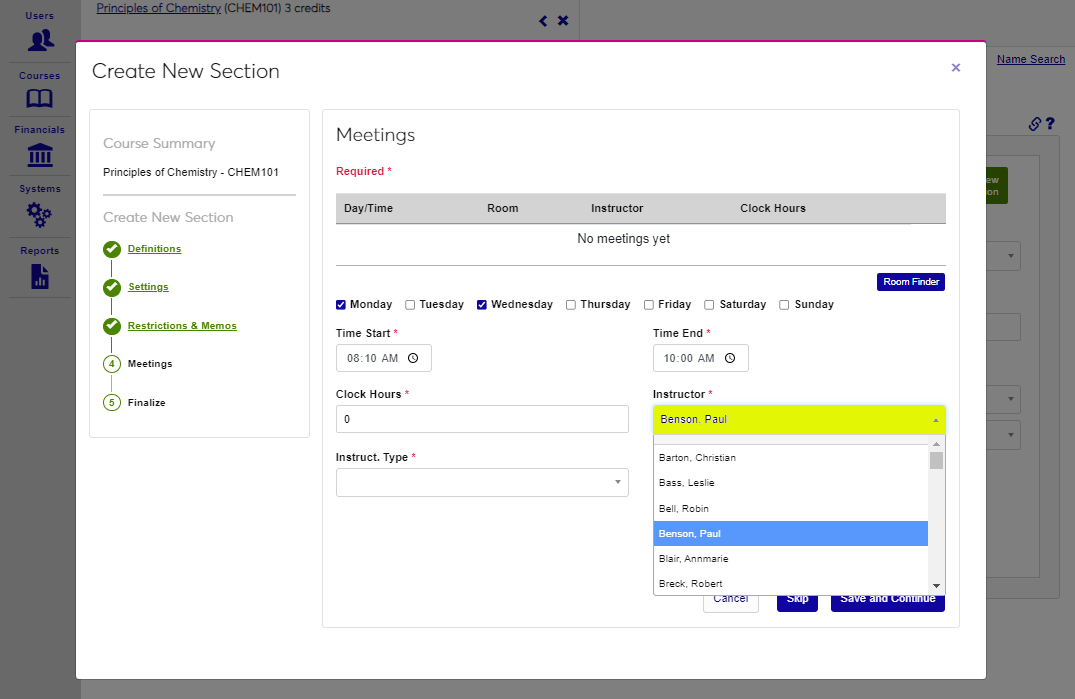Open the Systems gears icon
Viewport: 1075px width, 699px height.
(x=40, y=214)
